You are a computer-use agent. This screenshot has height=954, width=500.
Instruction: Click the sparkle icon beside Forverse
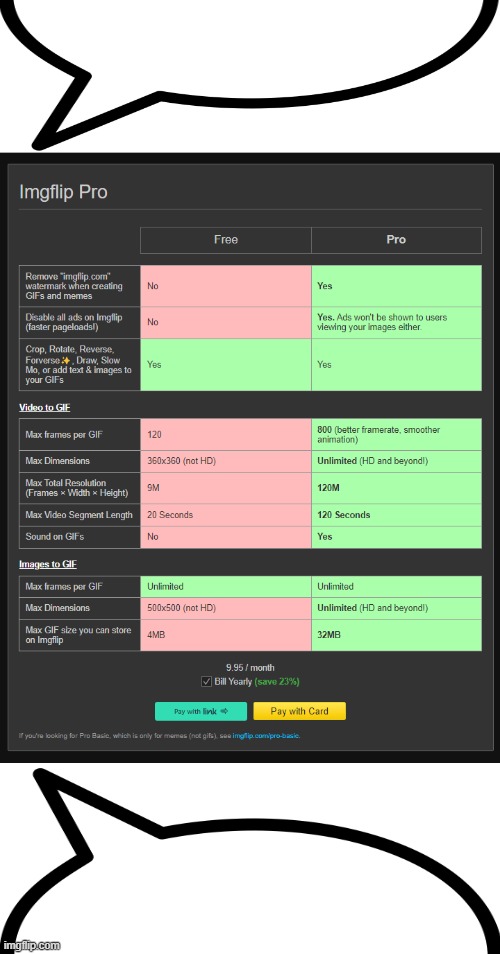(66, 360)
